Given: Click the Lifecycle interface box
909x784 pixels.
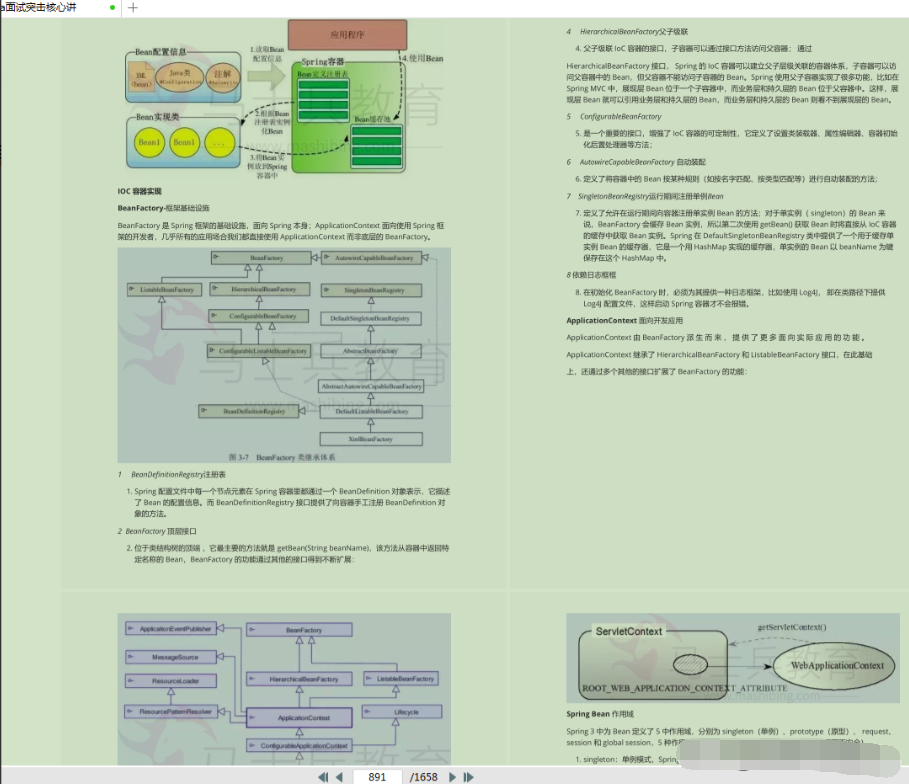Looking at the screenshot, I should click(402, 712).
